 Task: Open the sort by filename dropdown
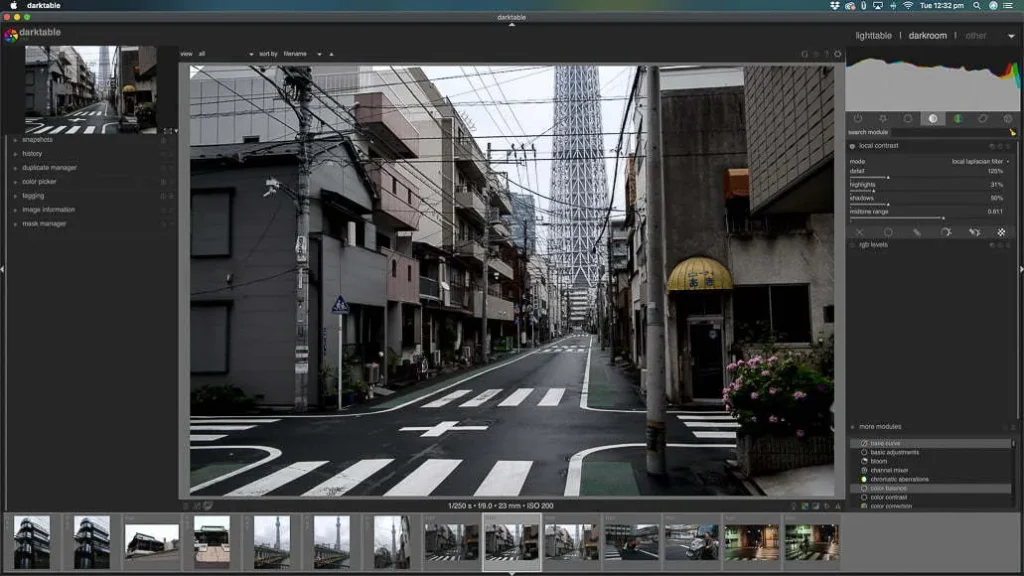coord(301,54)
